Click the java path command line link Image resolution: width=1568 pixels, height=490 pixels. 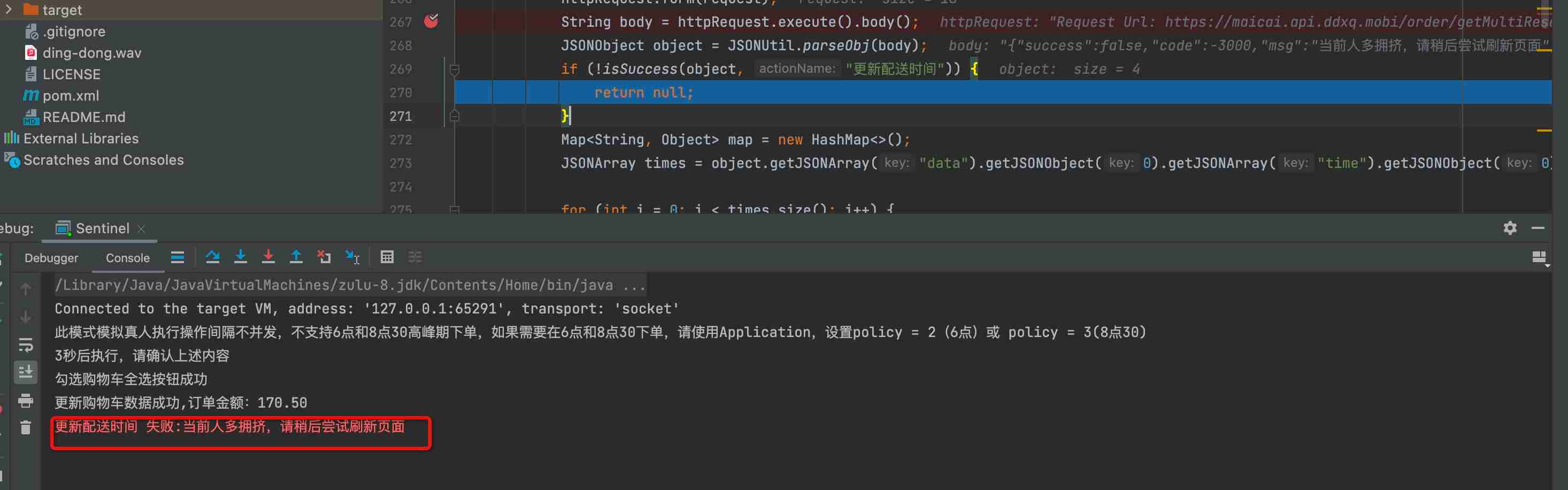coord(350,285)
